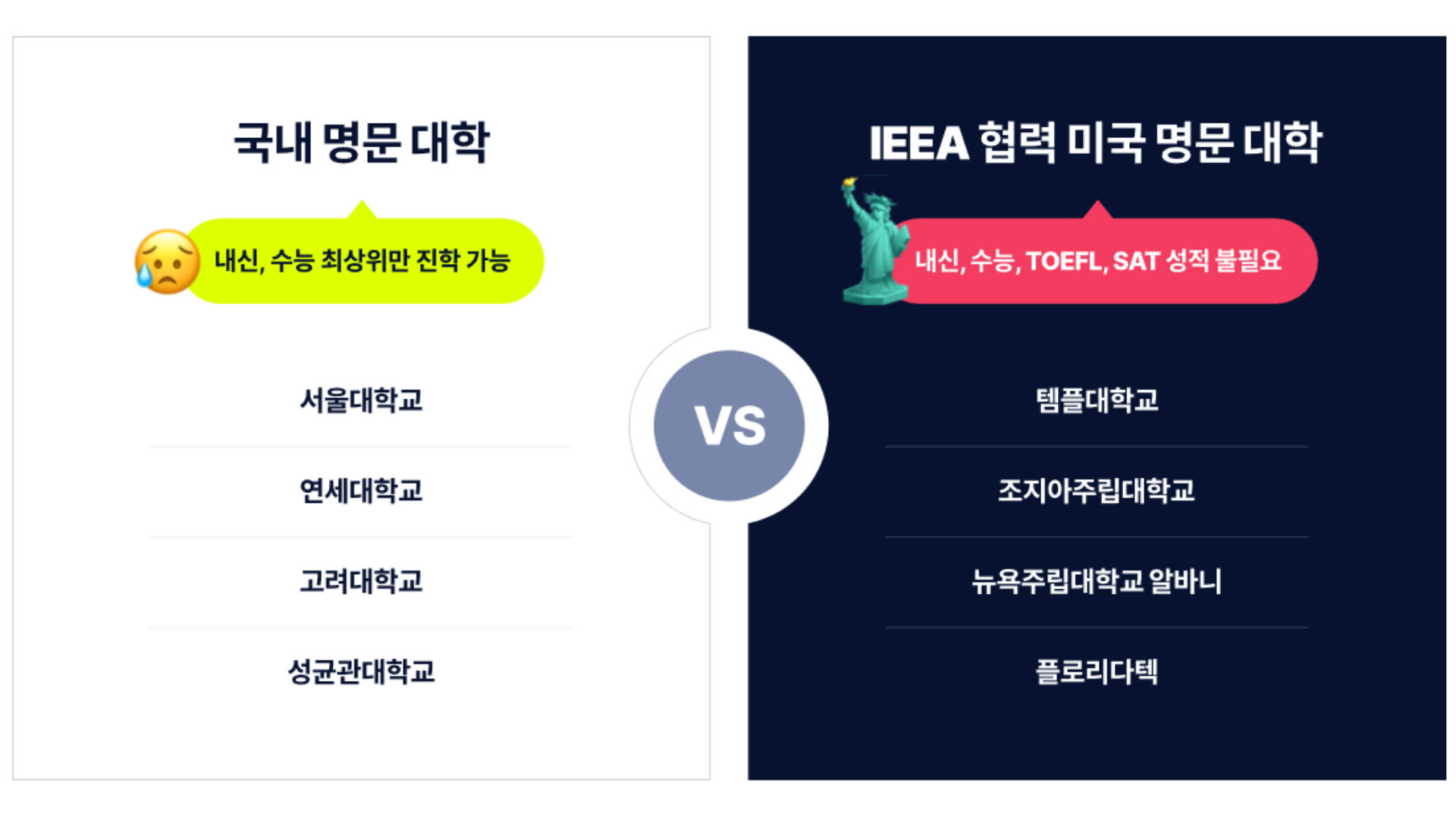Screen dimensions: 1456x819
Task: Click the divider line below 템플대학교
Action: [x=1097, y=447]
